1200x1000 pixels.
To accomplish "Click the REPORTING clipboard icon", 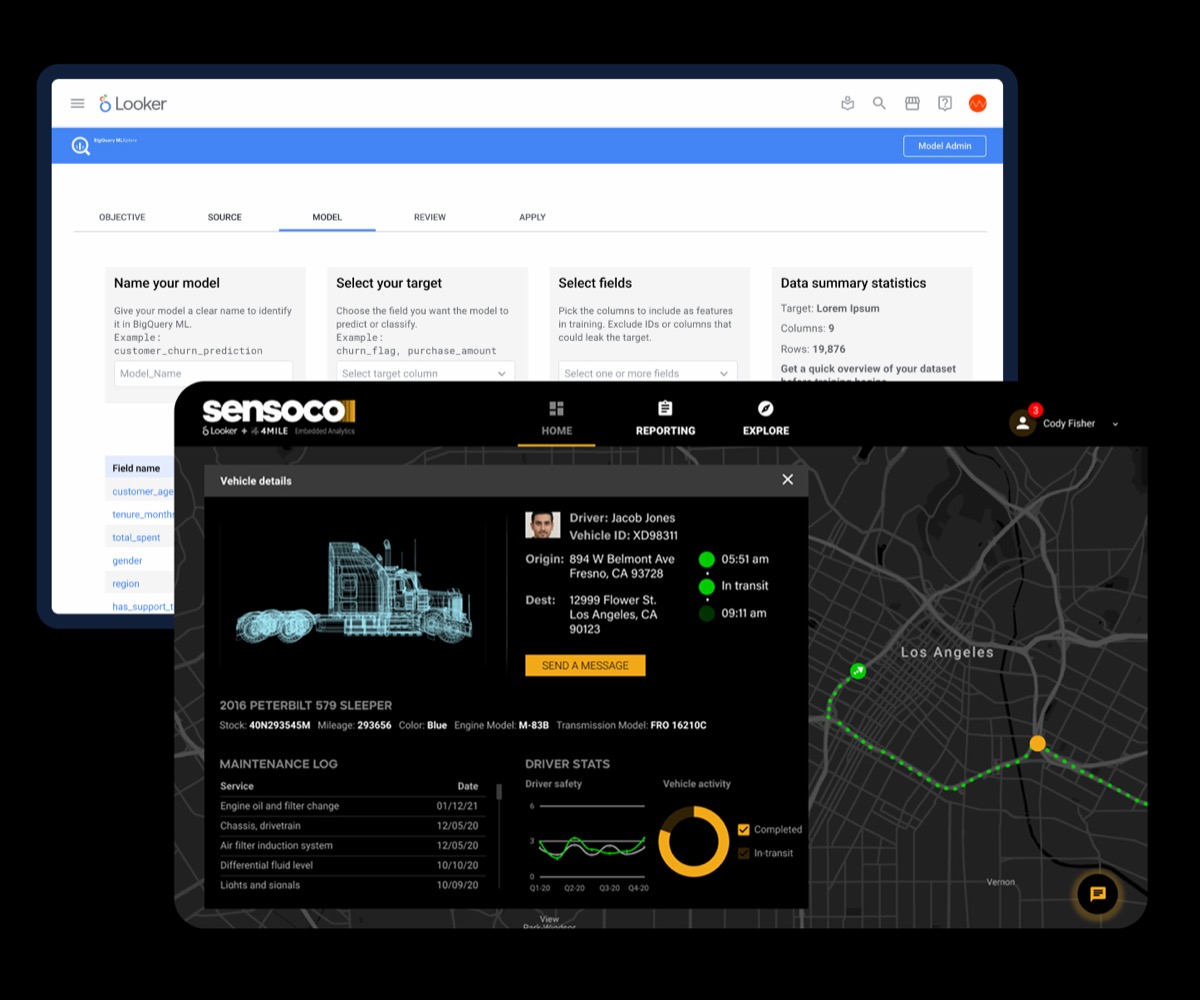I will (x=665, y=408).
